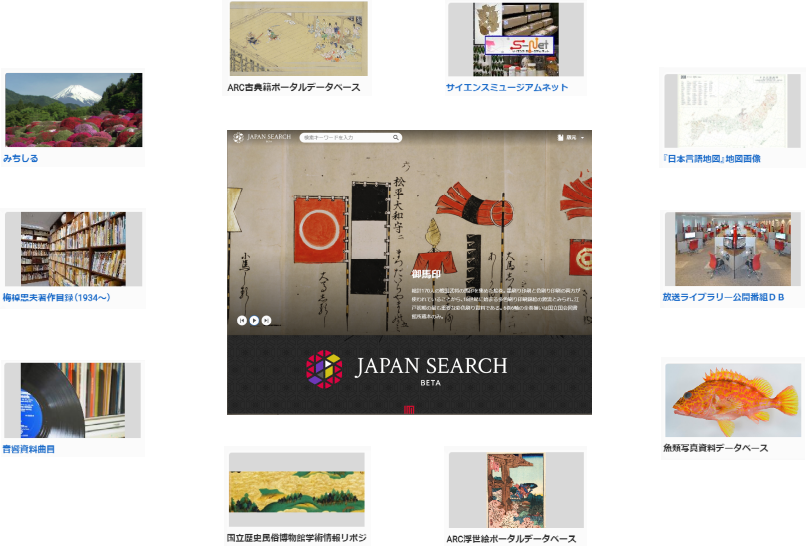Open the 放送ライブラリー公開番組DB link
The height and width of the screenshot is (546, 806).
click(x=723, y=297)
